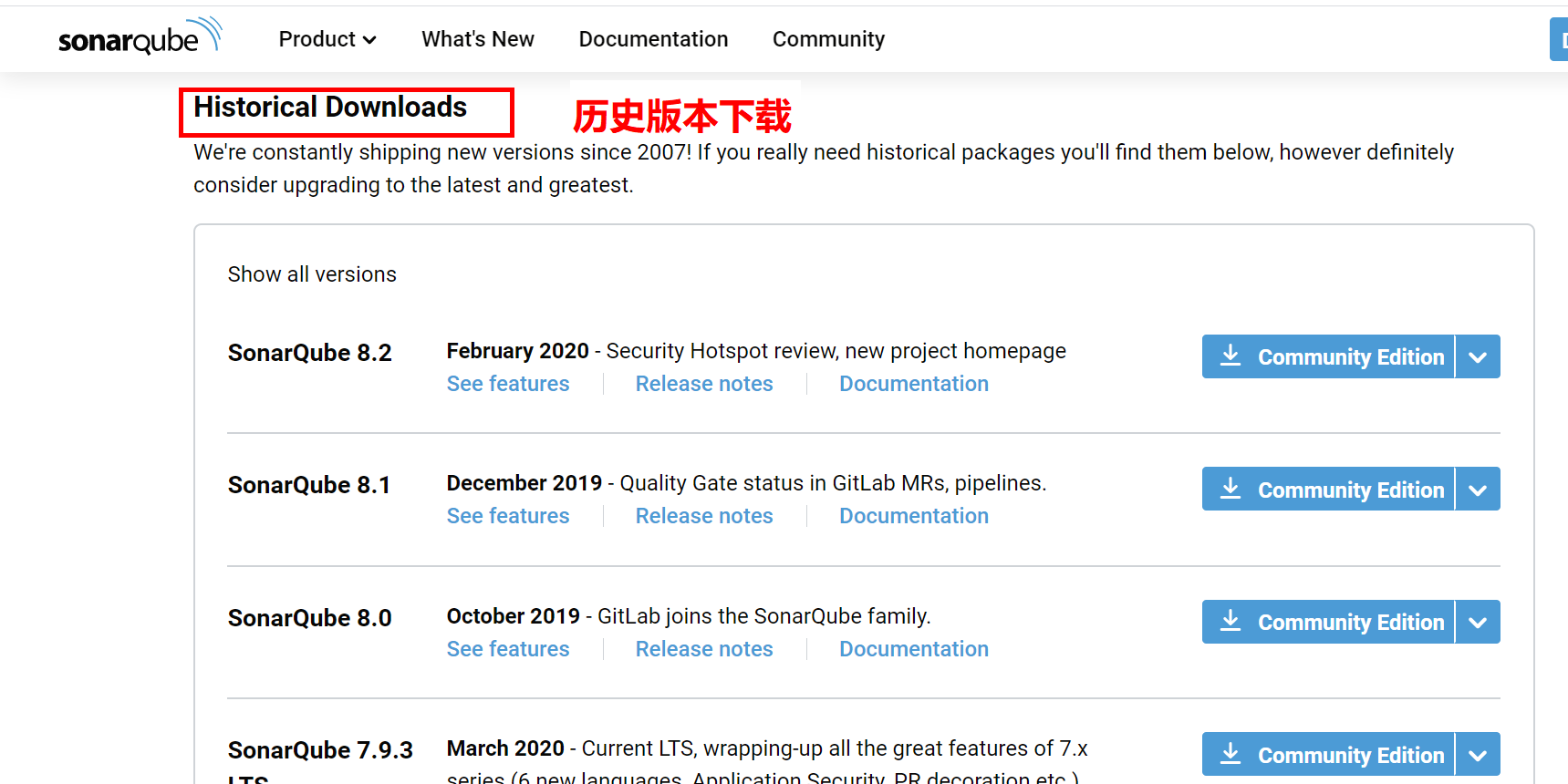This screenshot has width=1568, height=784.
Task: Click the February 2020 release date
Action: tap(518, 351)
